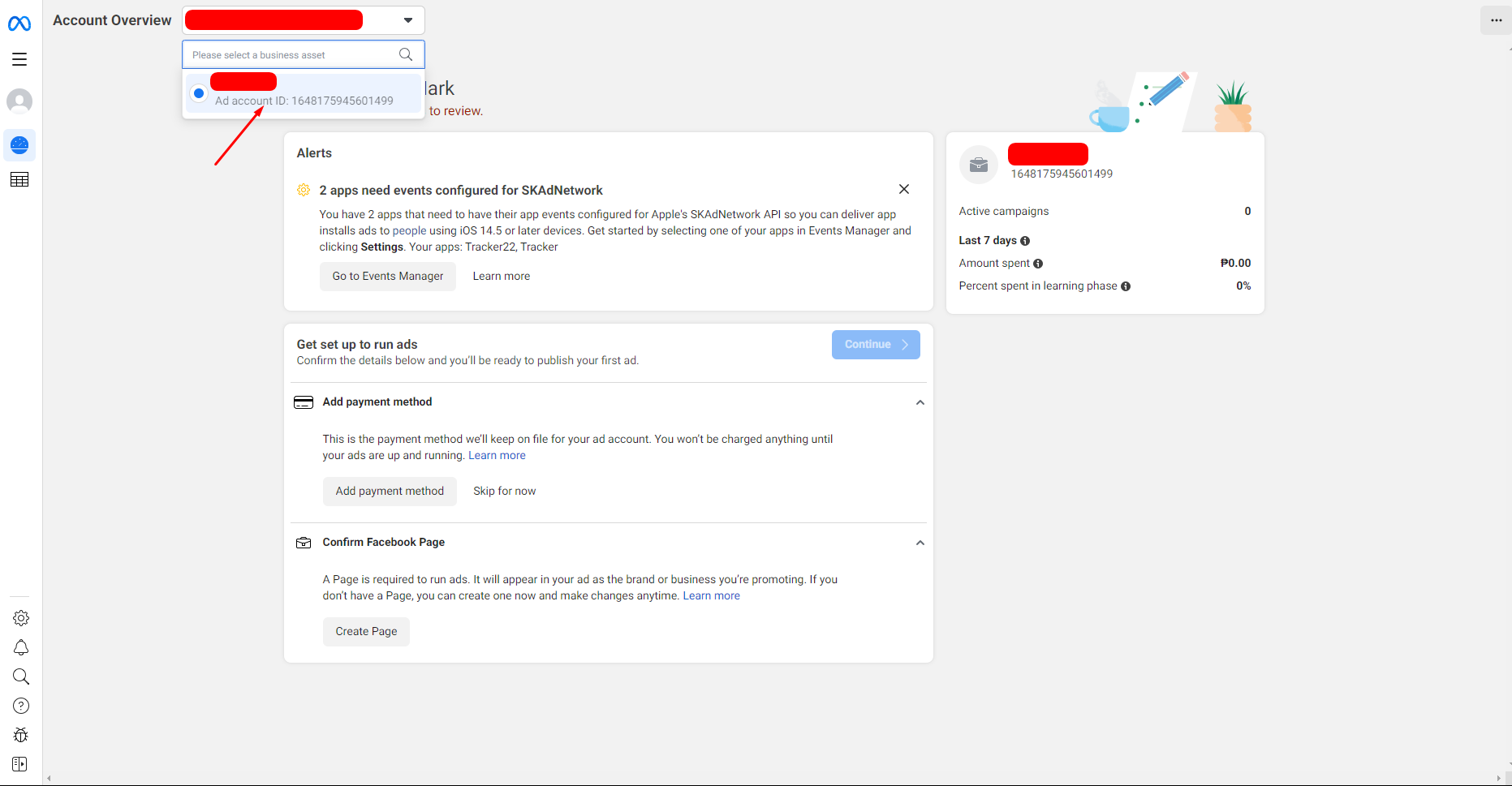Screen dimensions: 1512x786
Task: Click the Add payment method button
Action: pos(390,492)
